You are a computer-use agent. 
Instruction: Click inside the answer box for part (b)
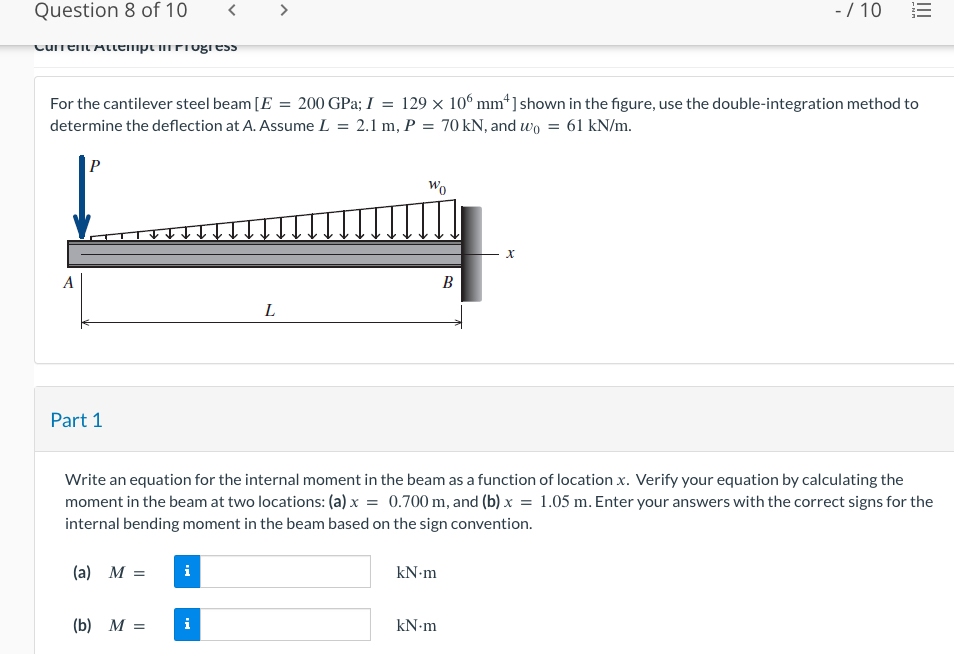(285, 624)
